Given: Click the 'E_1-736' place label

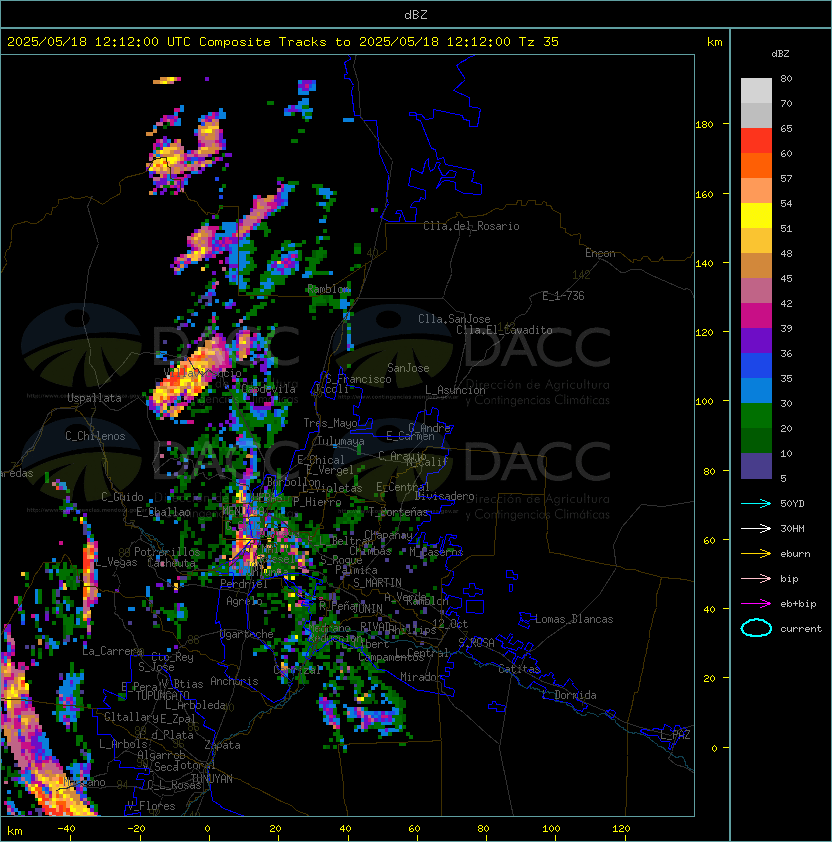Looking at the screenshot, I should point(563,296).
